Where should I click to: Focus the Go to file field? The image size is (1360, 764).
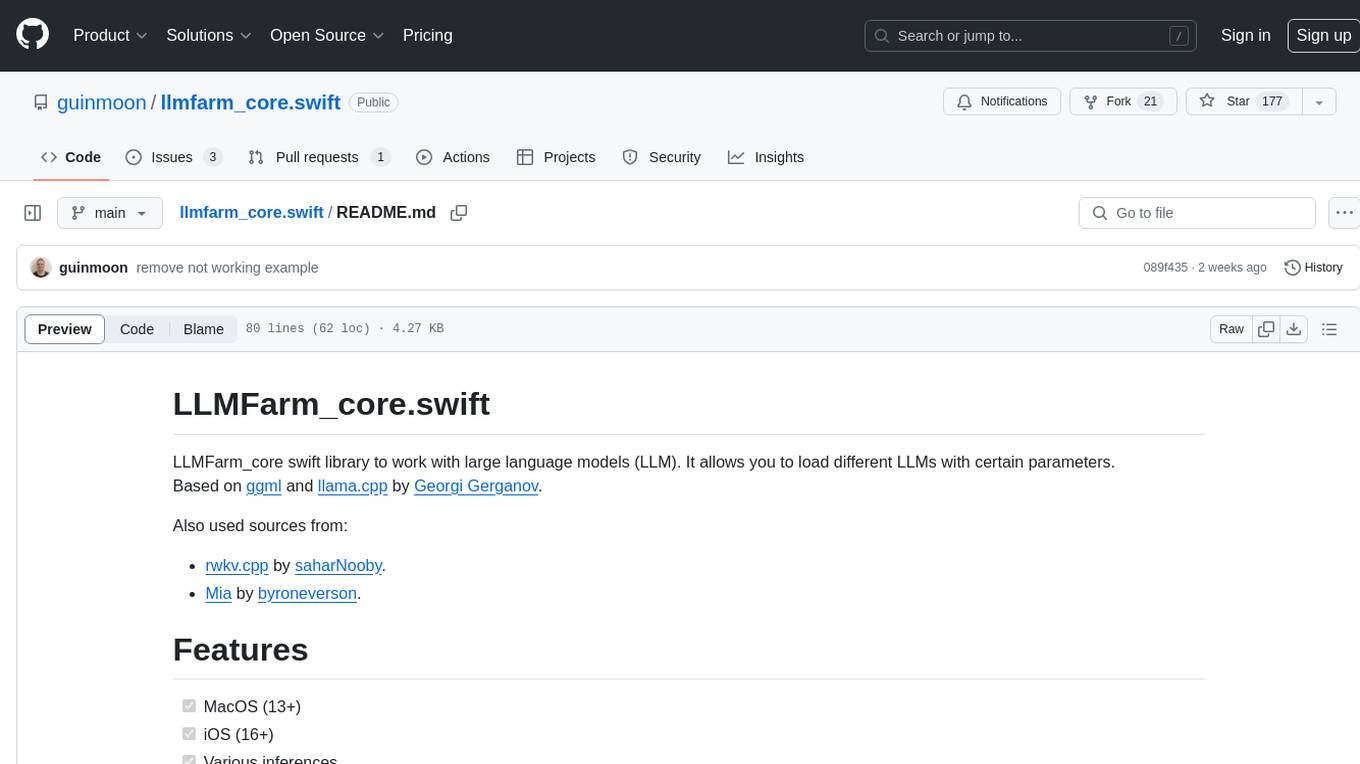(1197, 213)
